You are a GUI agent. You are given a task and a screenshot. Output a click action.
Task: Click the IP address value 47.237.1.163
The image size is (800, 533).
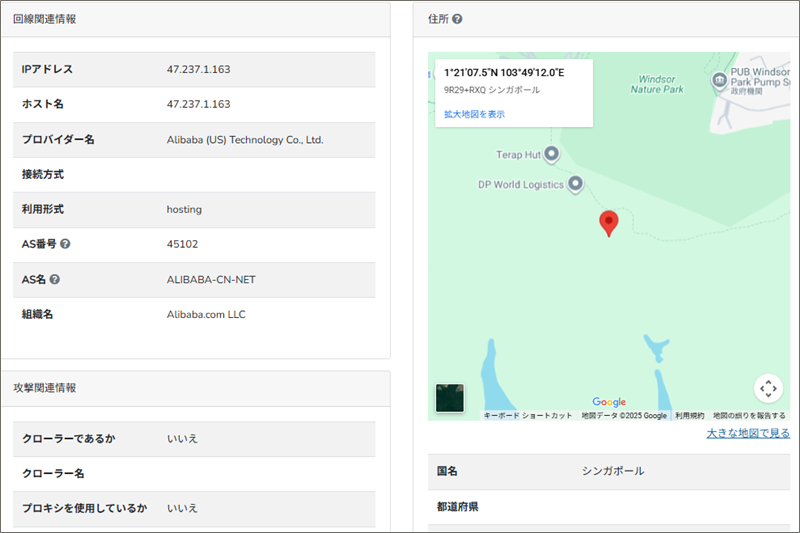[x=198, y=69]
